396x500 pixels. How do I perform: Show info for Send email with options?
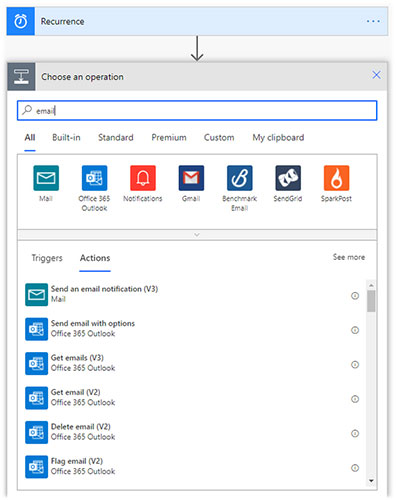click(355, 330)
